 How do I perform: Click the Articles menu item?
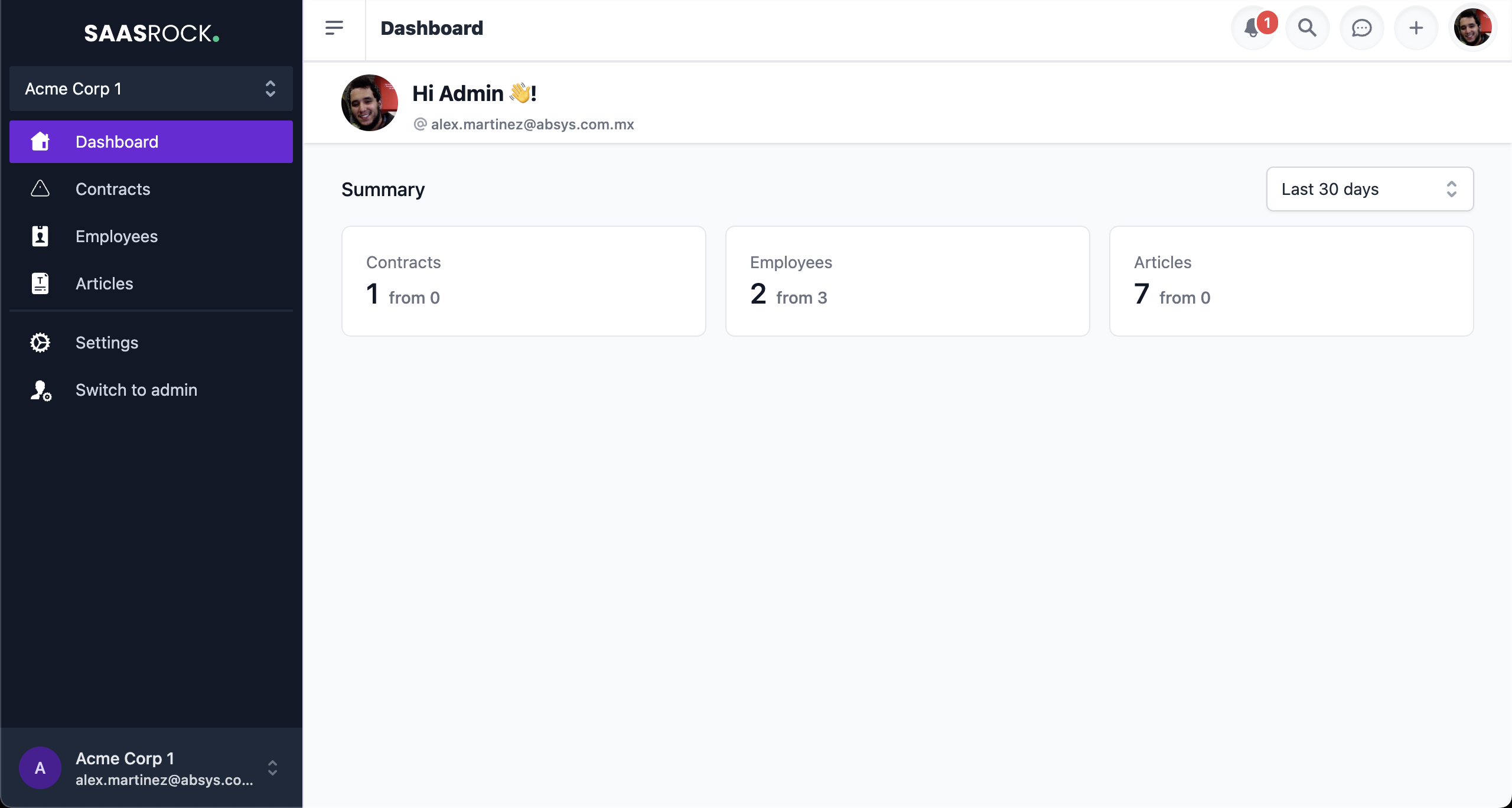(104, 283)
